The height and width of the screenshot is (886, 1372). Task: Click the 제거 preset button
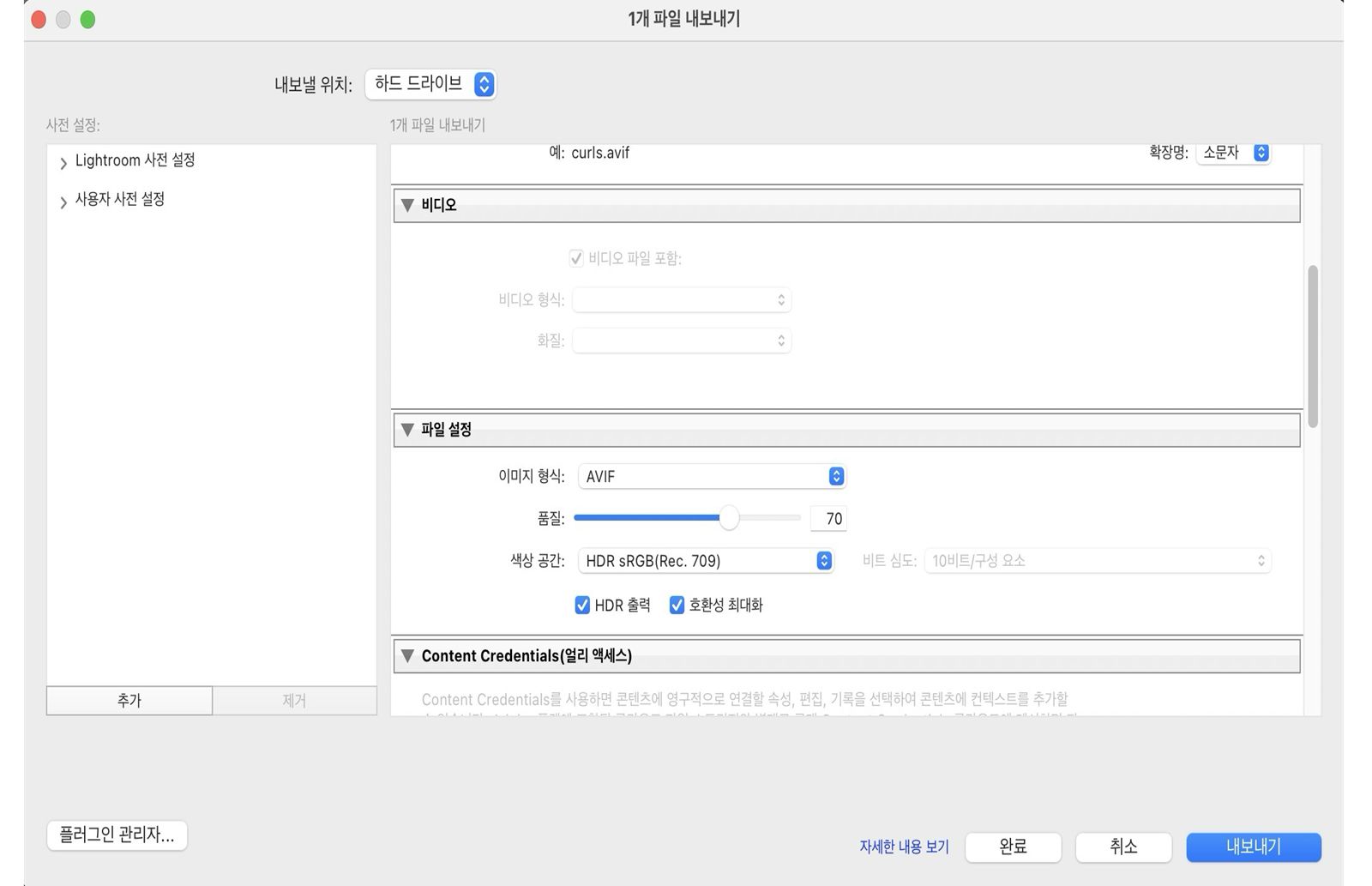tap(294, 701)
